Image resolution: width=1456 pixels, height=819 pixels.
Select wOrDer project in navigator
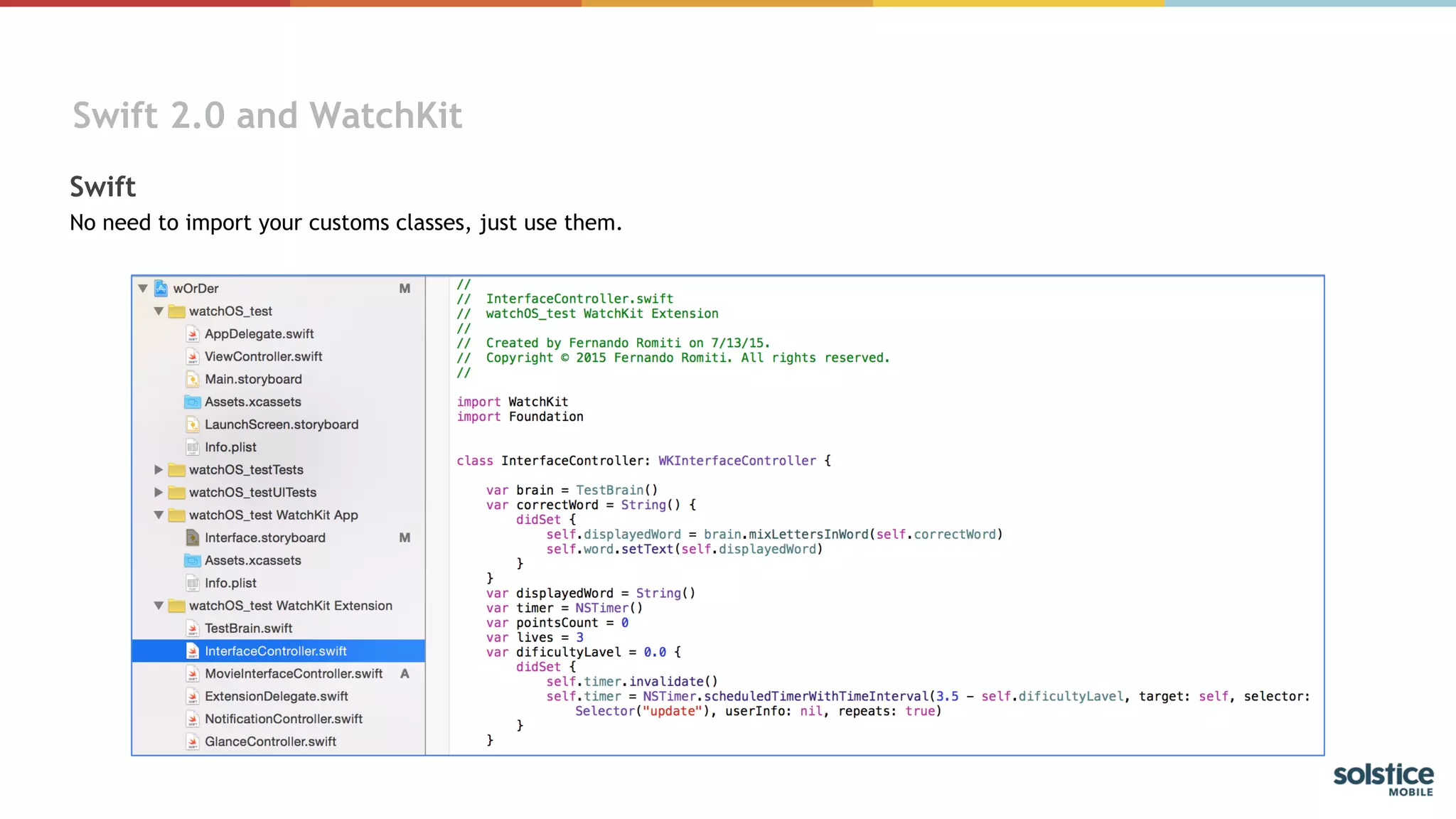click(x=196, y=289)
